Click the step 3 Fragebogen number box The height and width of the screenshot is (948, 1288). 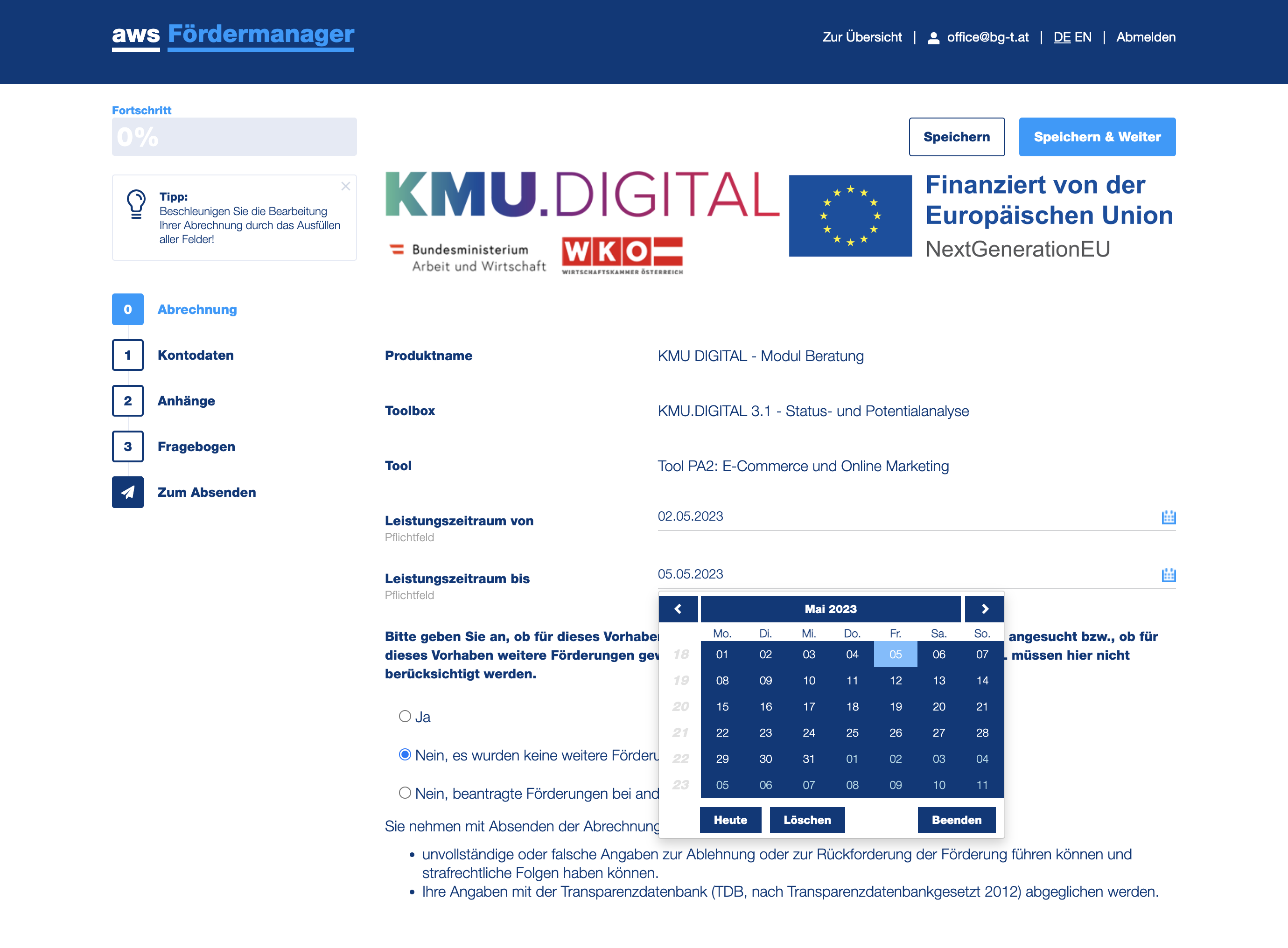pyautogui.click(x=127, y=446)
